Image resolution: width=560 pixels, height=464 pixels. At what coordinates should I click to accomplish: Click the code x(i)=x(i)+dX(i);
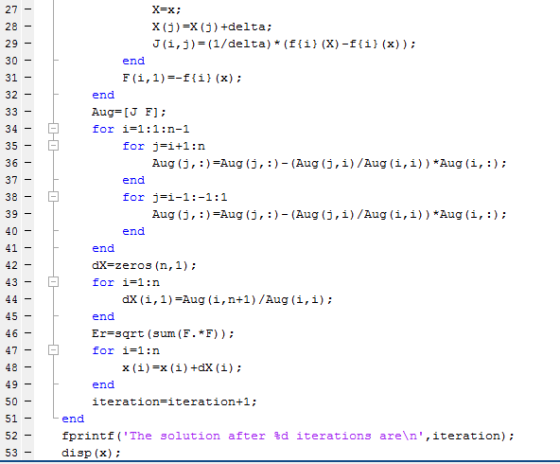[182, 368]
